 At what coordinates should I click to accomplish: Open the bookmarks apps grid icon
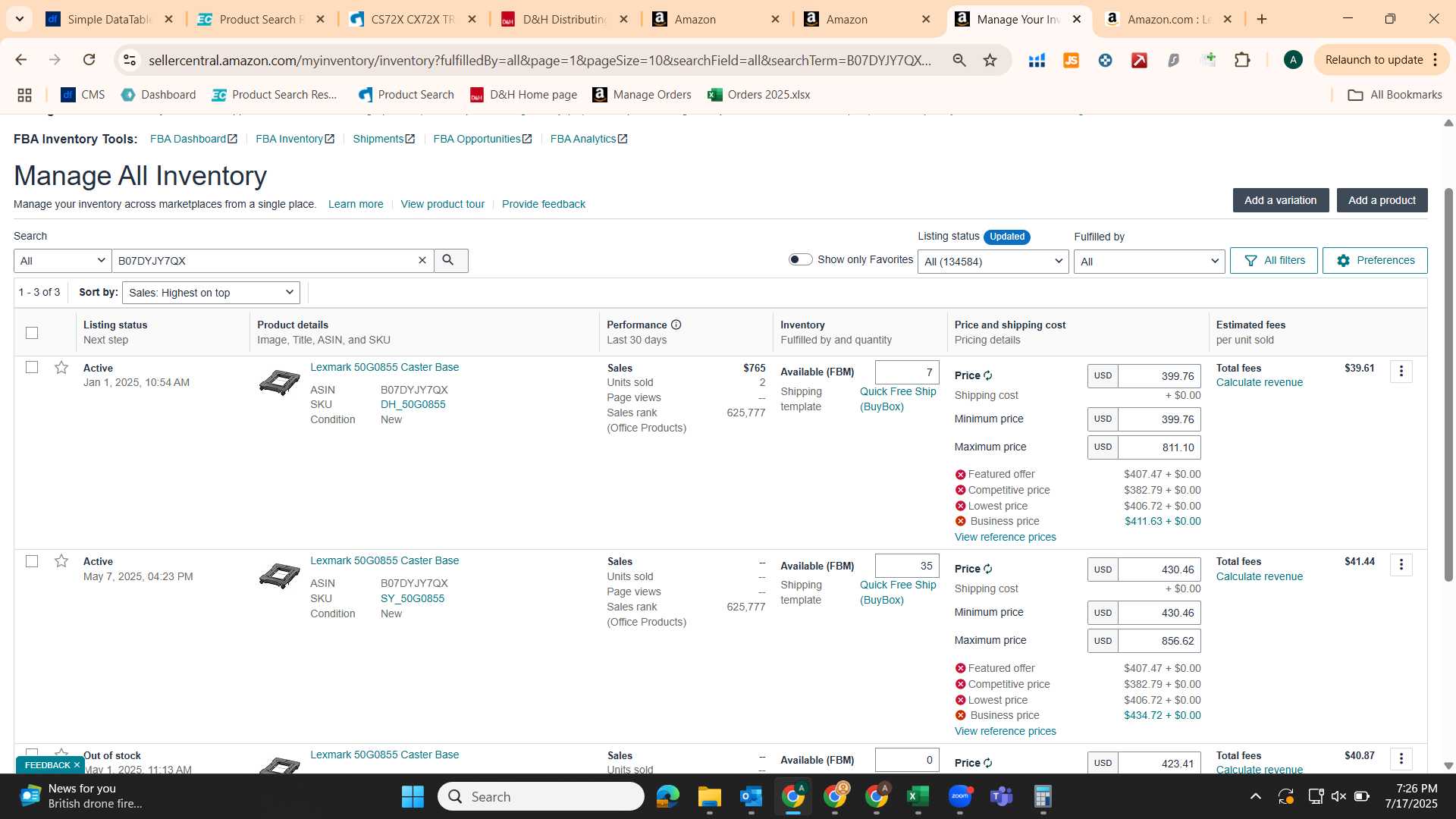(x=24, y=95)
